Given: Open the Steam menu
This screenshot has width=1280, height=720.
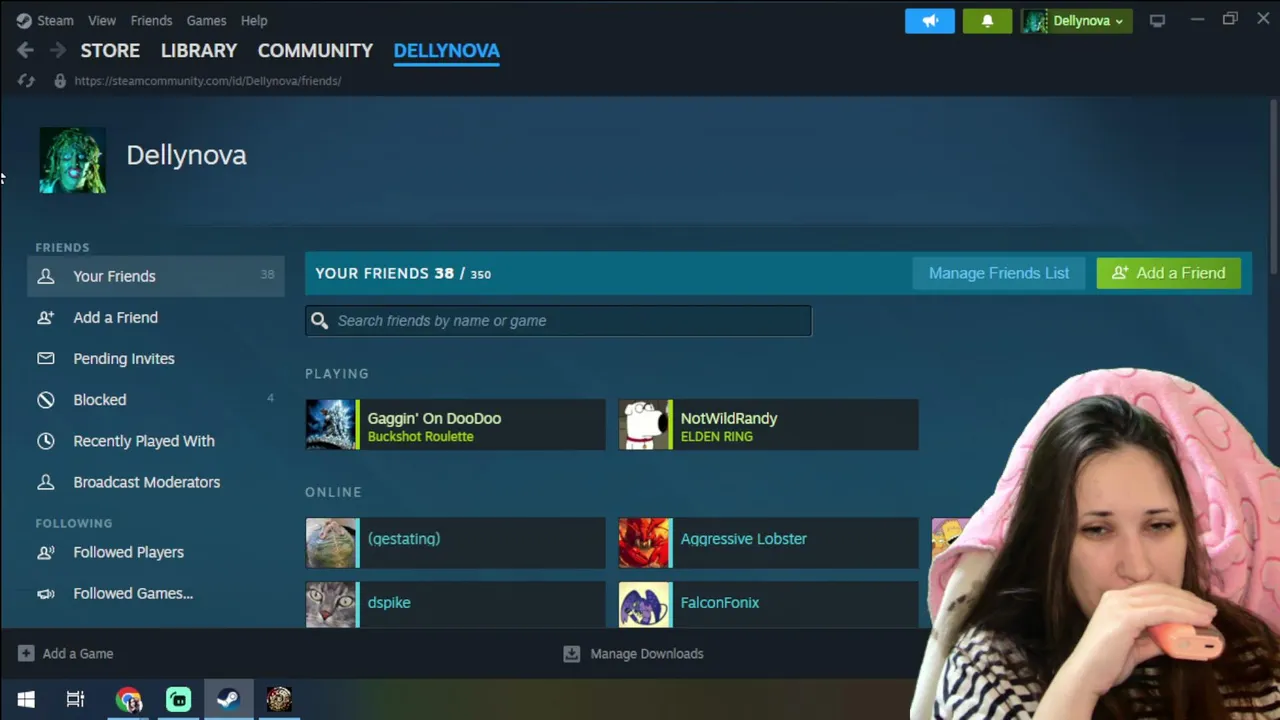Looking at the screenshot, I should pyautogui.click(x=55, y=20).
